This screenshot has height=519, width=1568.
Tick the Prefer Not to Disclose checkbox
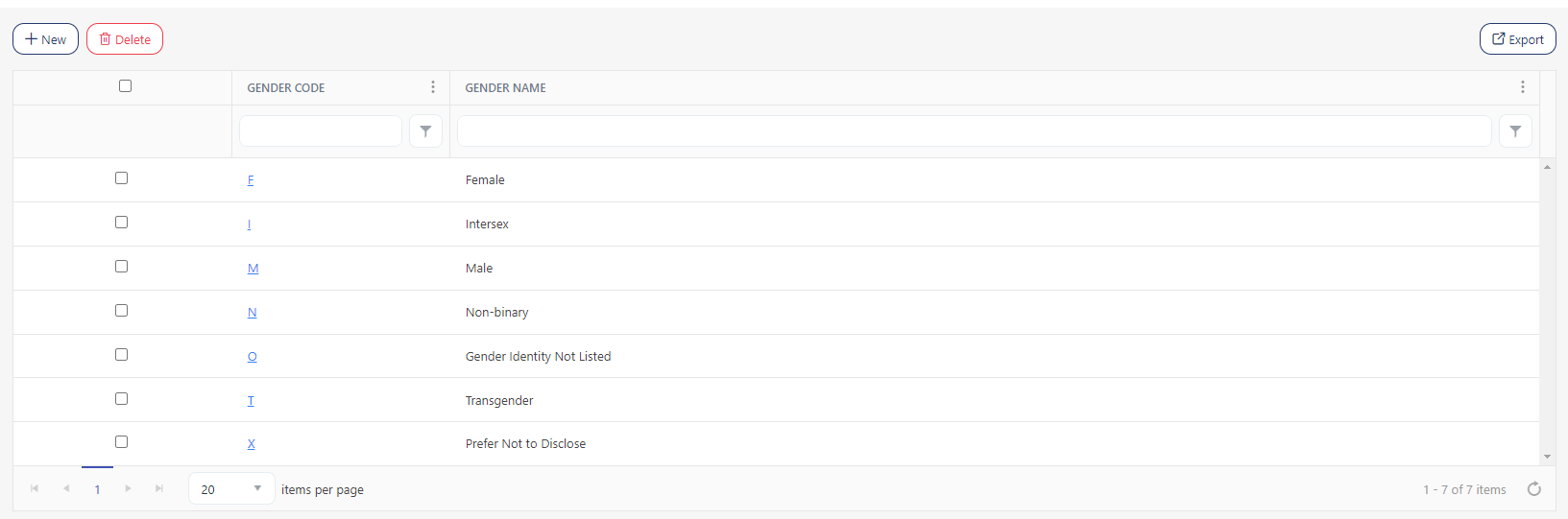click(121, 442)
